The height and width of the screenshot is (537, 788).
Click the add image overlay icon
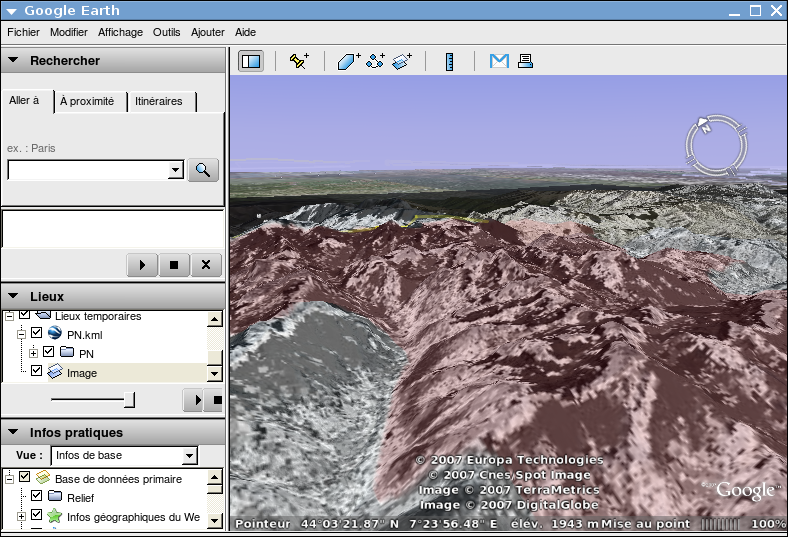tap(402, 61)
